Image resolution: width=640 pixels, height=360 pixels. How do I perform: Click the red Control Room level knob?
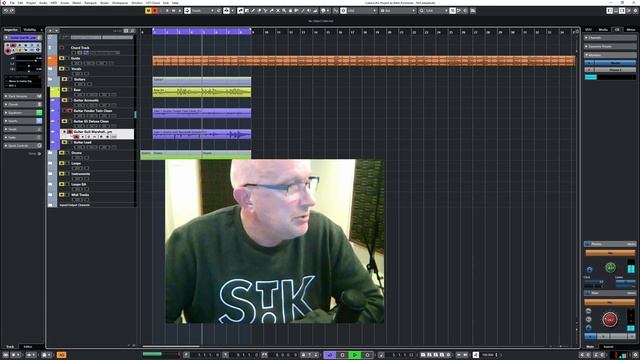pos(610,319)
